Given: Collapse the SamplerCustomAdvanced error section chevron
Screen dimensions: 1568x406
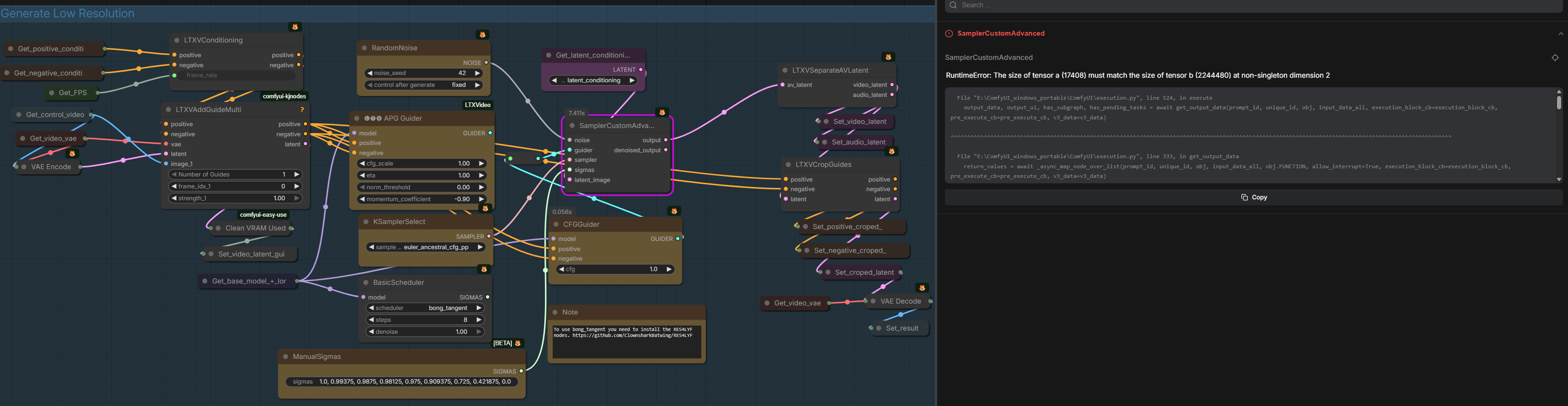Looking at the screenshot, I should 1560,33.
